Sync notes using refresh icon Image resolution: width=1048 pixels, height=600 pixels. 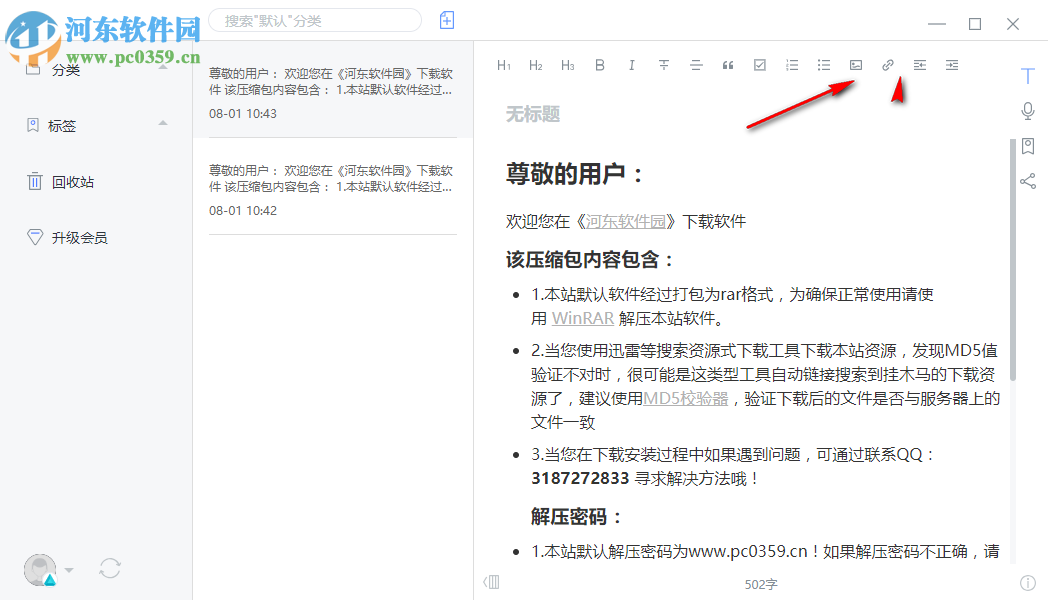[110, 569]
